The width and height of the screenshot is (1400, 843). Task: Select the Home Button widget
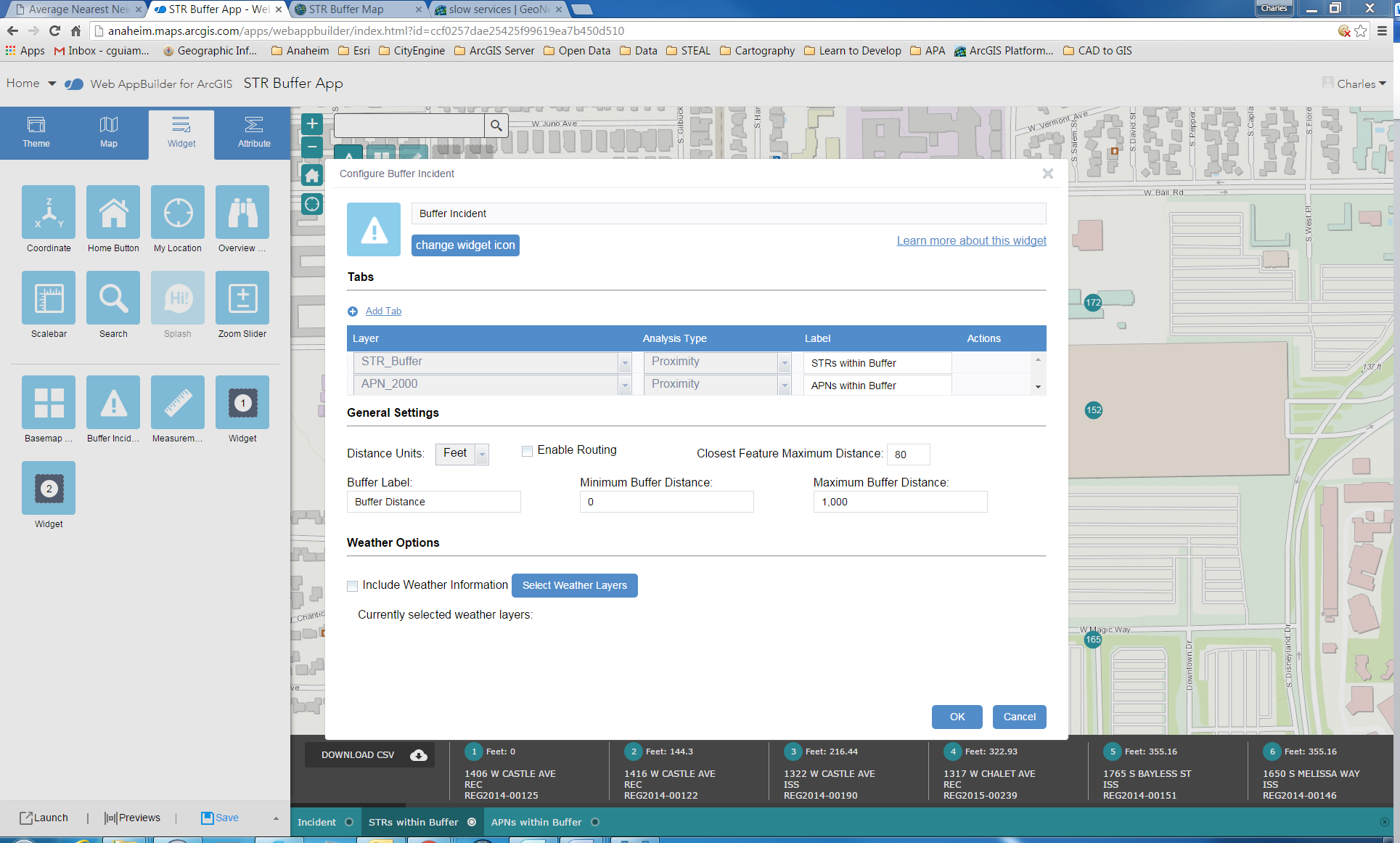coord(113,212)
